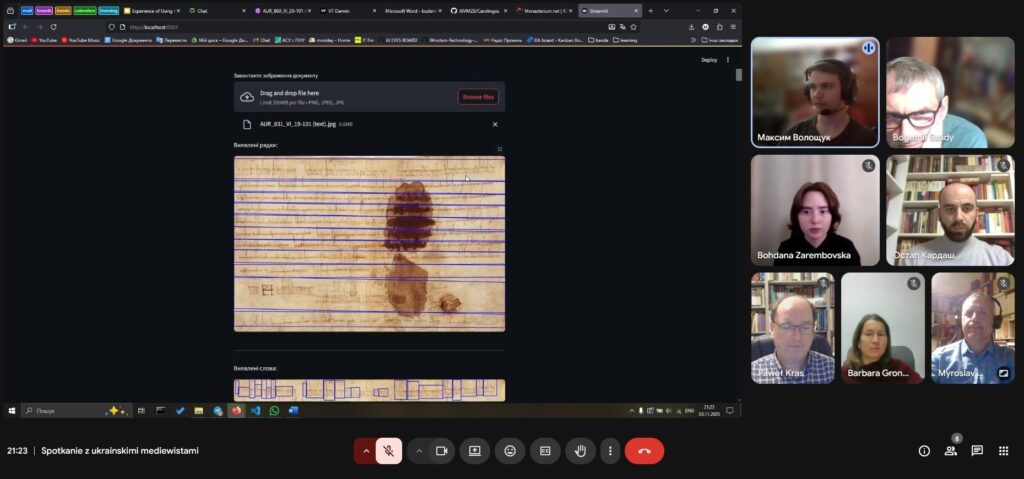
Task: Open the emoji reactions picker
Action: [510, 451]
